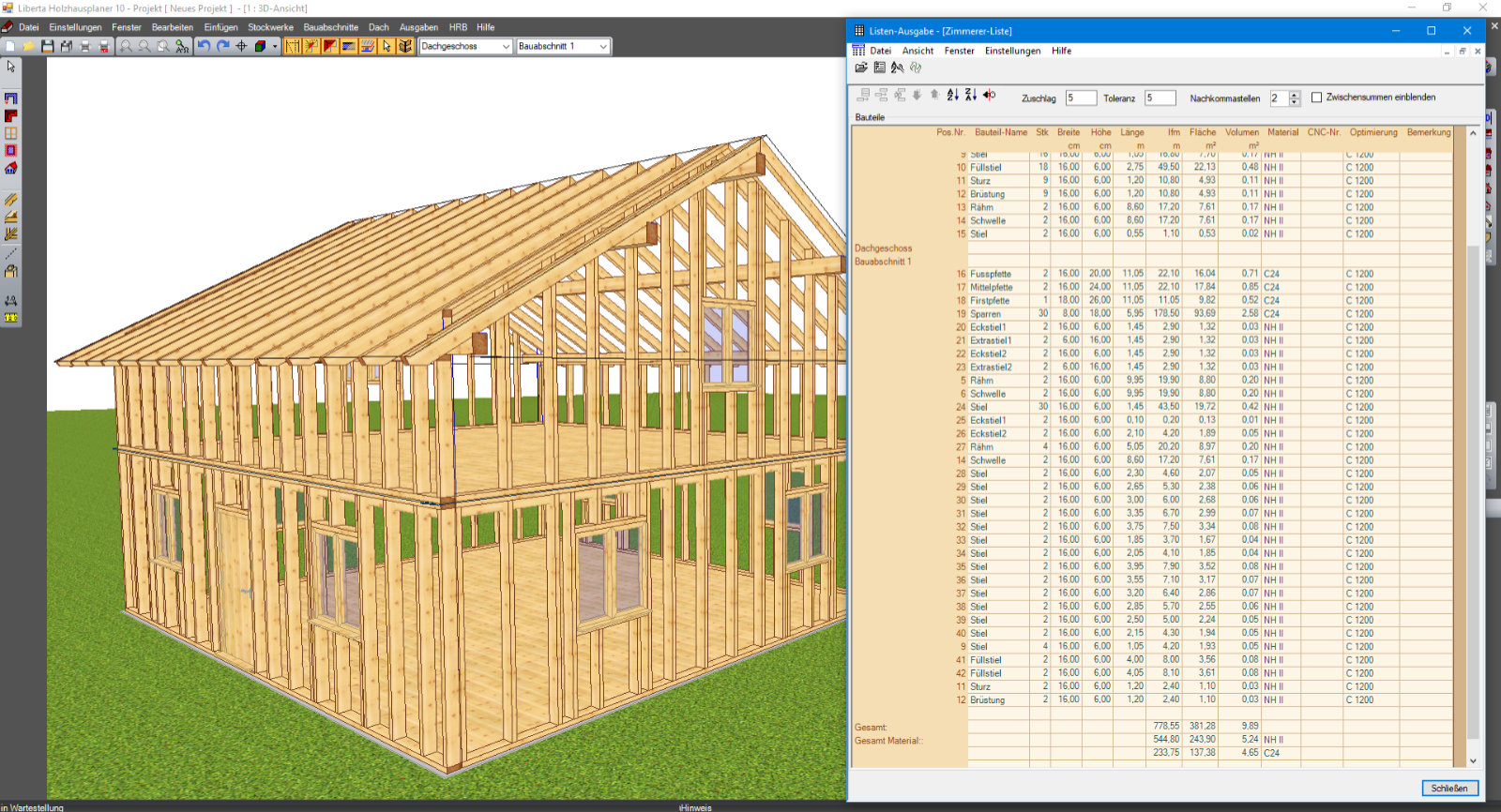Expand the 3D cube view dropdown arrow
1501x812 pixels.
coord(275,46)
